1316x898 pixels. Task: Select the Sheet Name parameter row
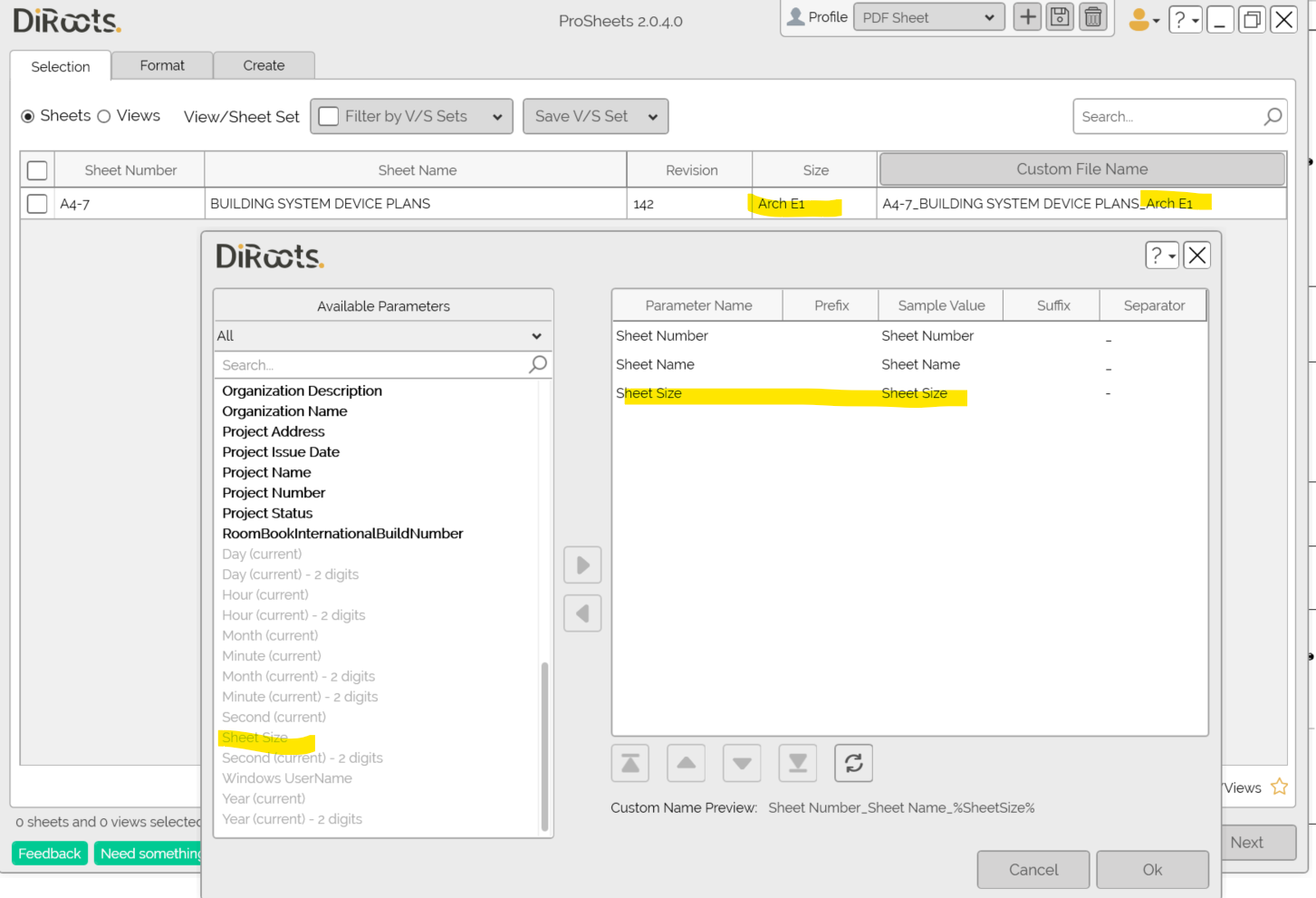pyautogui.click(x=909, y=364)
